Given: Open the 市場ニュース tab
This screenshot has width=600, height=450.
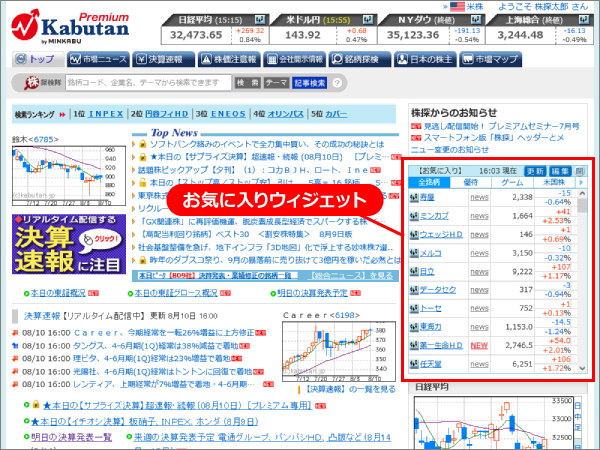Looking at the screenshot, I should coord(98,59).
